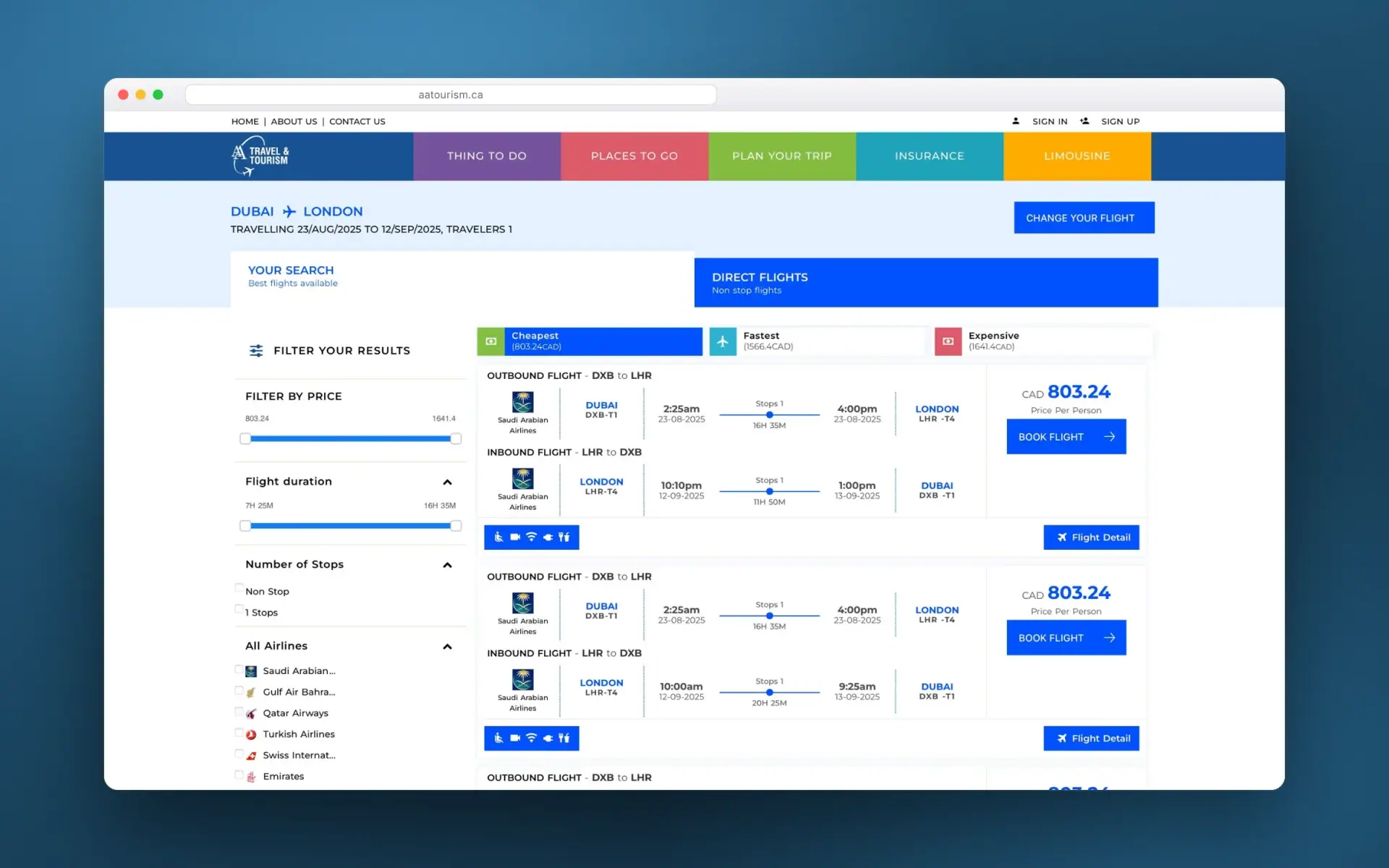This screenshot has height=868, width=1389.
Task: Click airline logo on 10:10pm inbound flight
Action: click(523, 479)
